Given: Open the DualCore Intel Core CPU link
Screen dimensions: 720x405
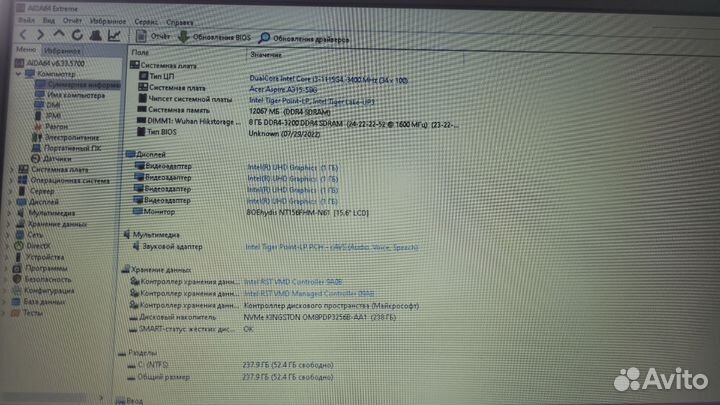Looking at the screenshot, I should 328,79.
